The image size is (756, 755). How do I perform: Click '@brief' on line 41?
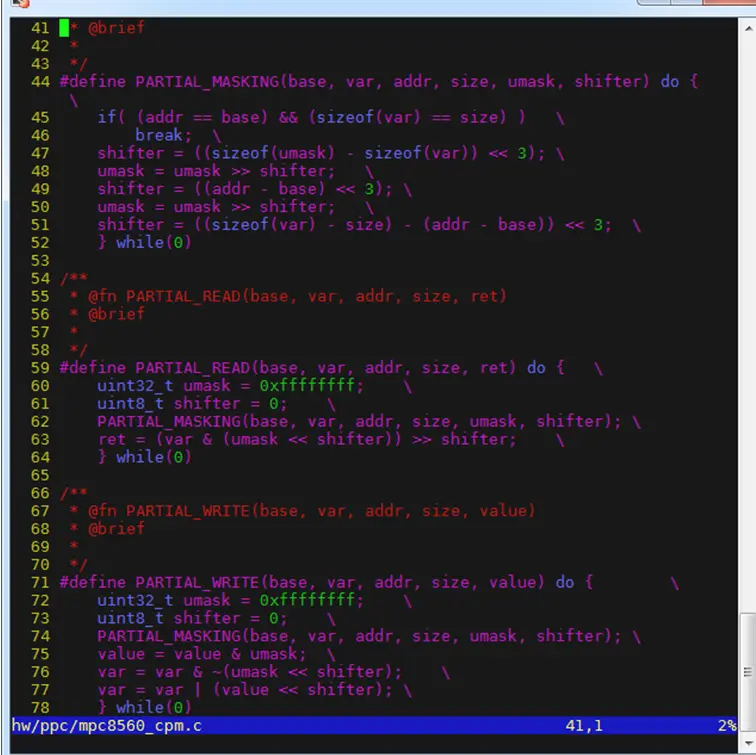point(116,28)
